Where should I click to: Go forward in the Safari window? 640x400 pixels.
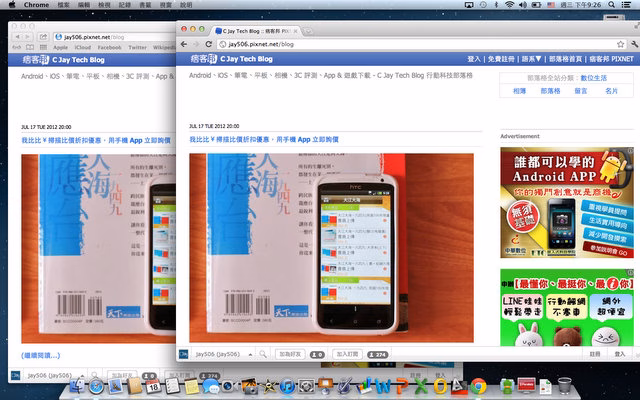[27, 37]
